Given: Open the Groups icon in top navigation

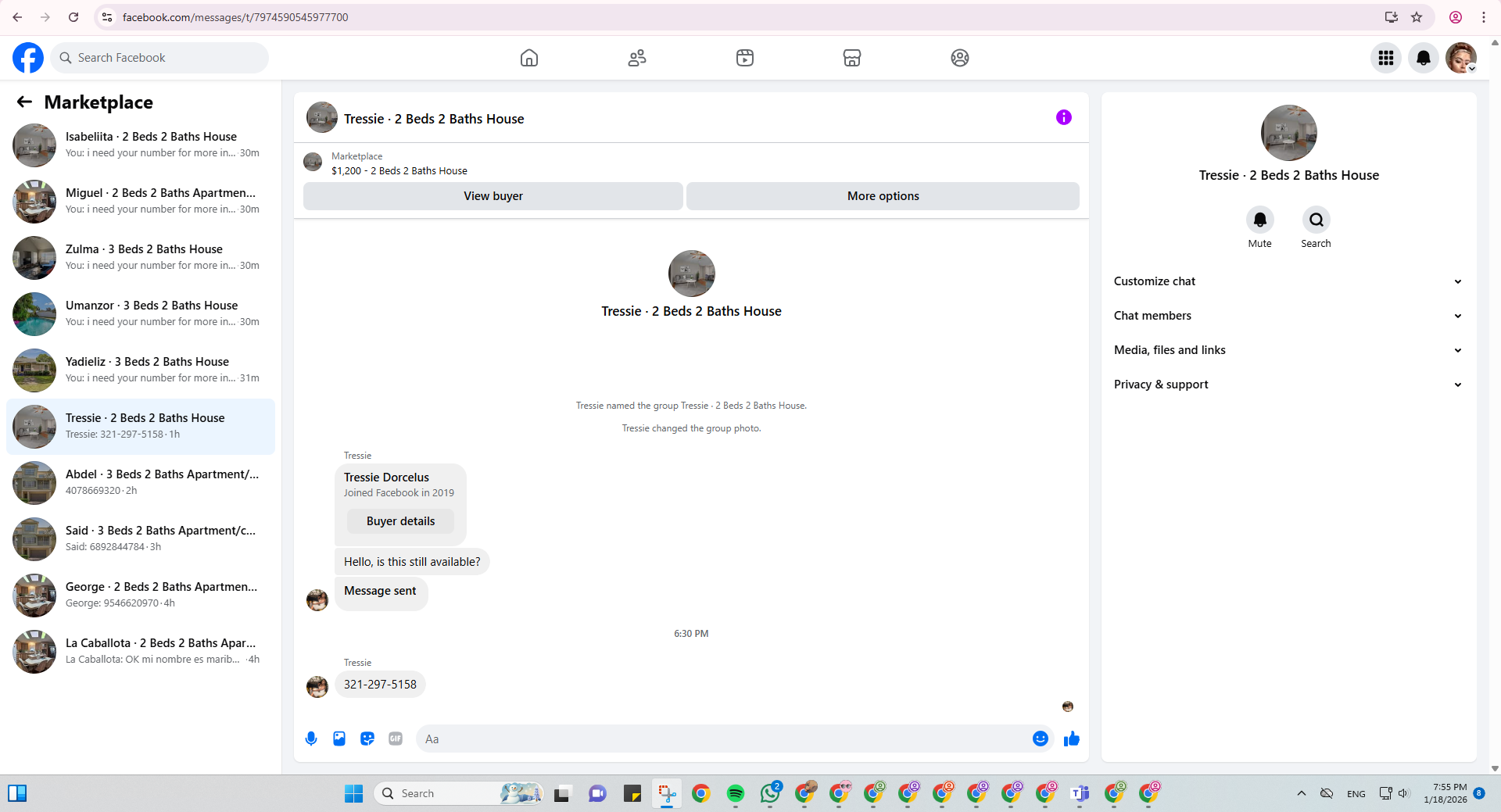Looking at the screenshot, I should [x=960, y=58].
